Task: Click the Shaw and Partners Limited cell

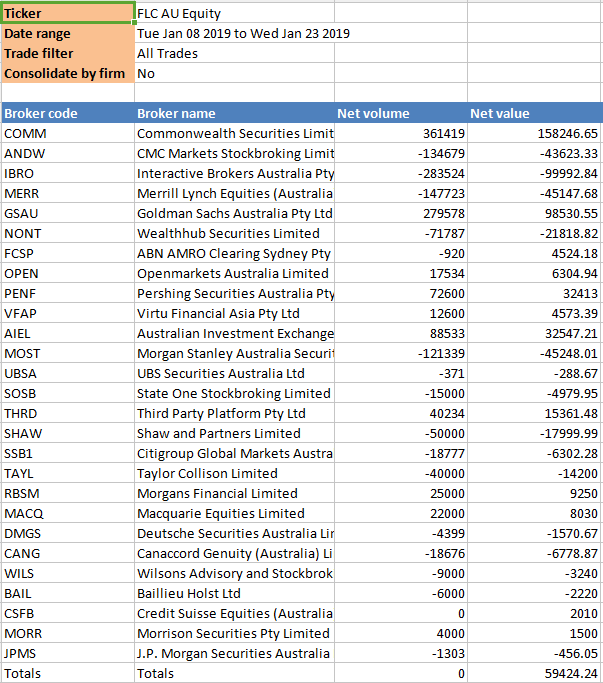Action: [x=234, y=433]
